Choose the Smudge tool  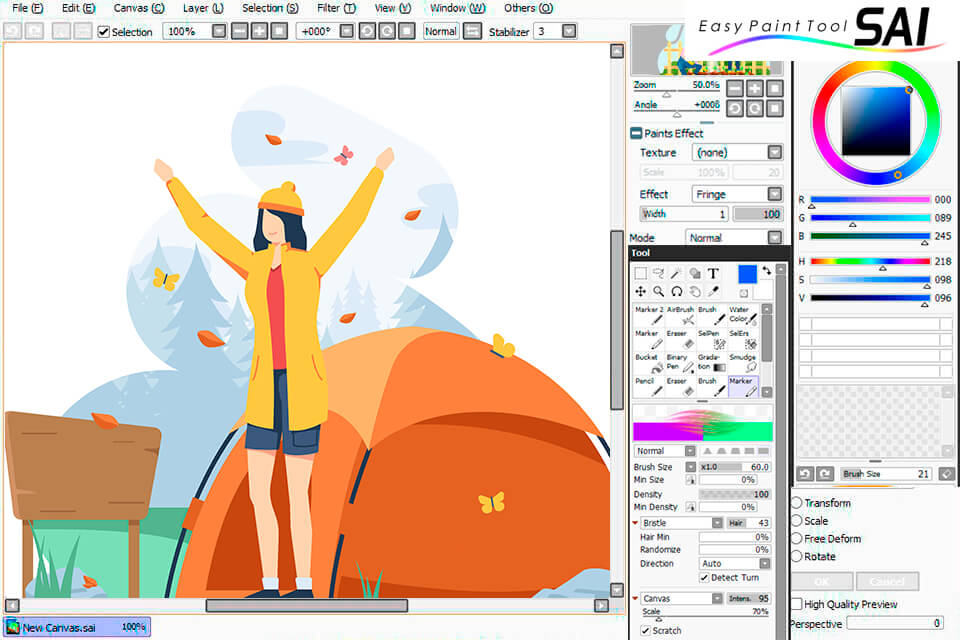tap(743, 363)
